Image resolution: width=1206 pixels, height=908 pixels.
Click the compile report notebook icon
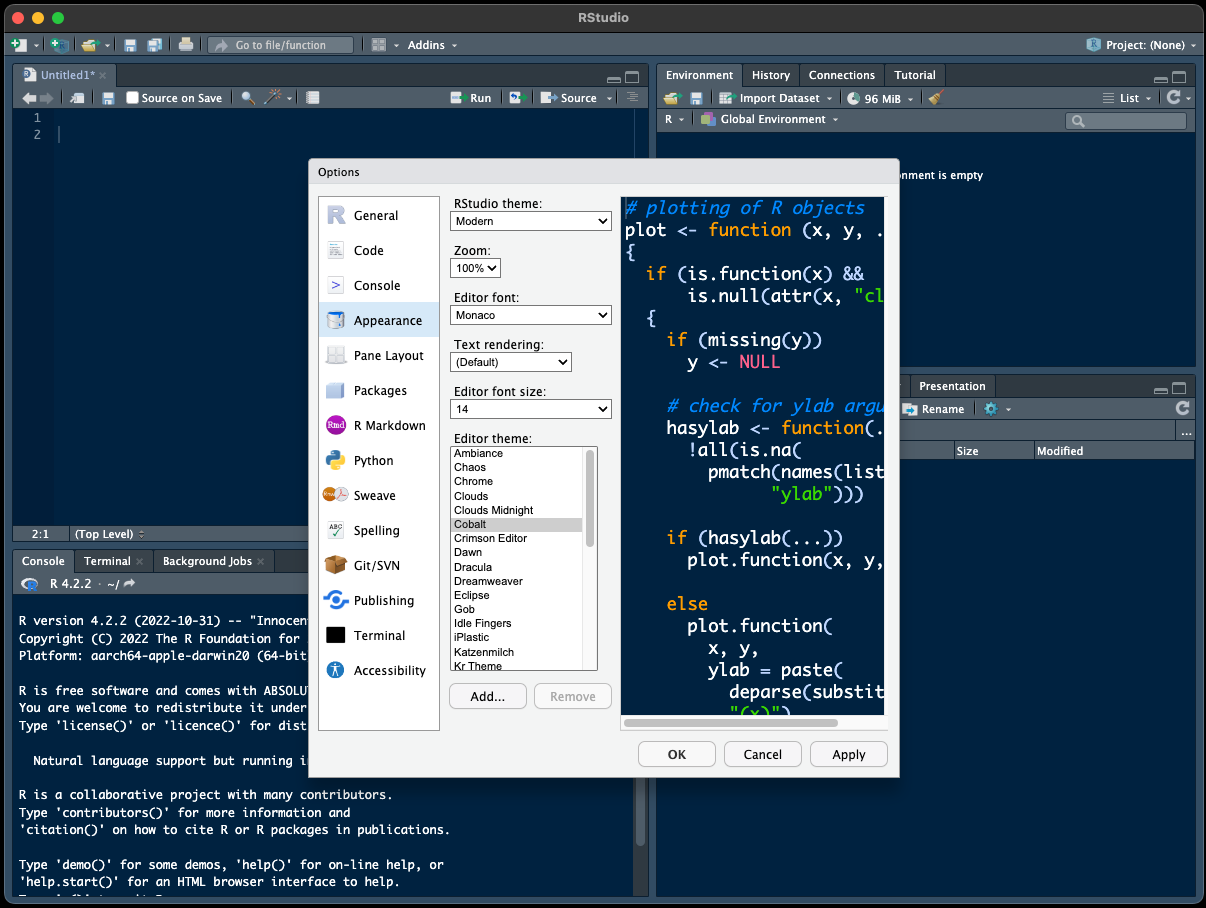[313, 98]
